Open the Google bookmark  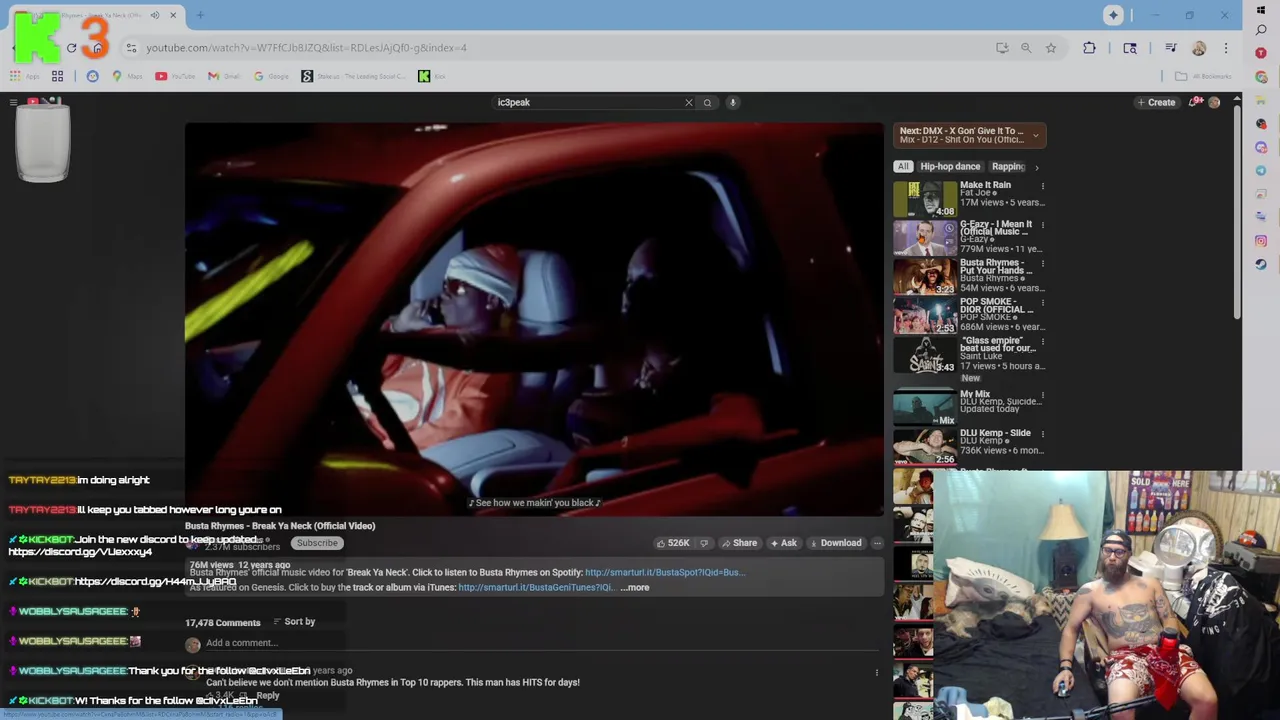pos(271,76)
